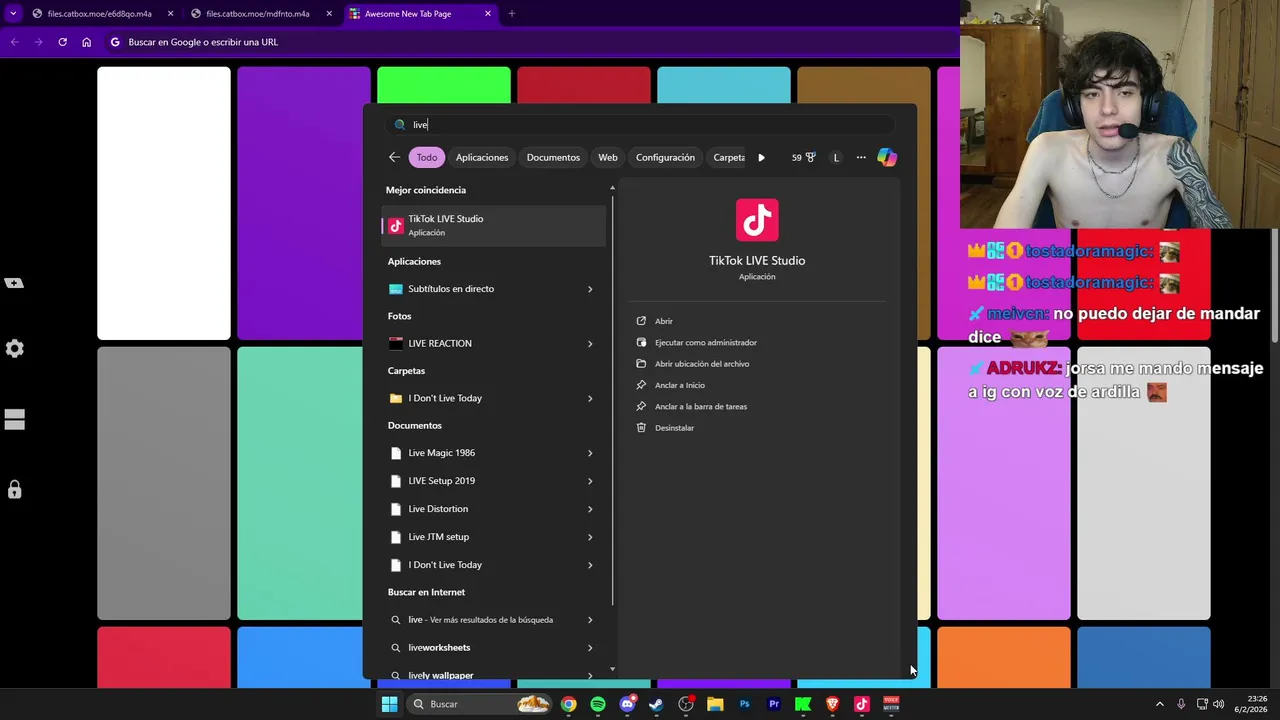Show hidden system tray icons
The image size is (1280, 720).
[x=1160, y=704]
